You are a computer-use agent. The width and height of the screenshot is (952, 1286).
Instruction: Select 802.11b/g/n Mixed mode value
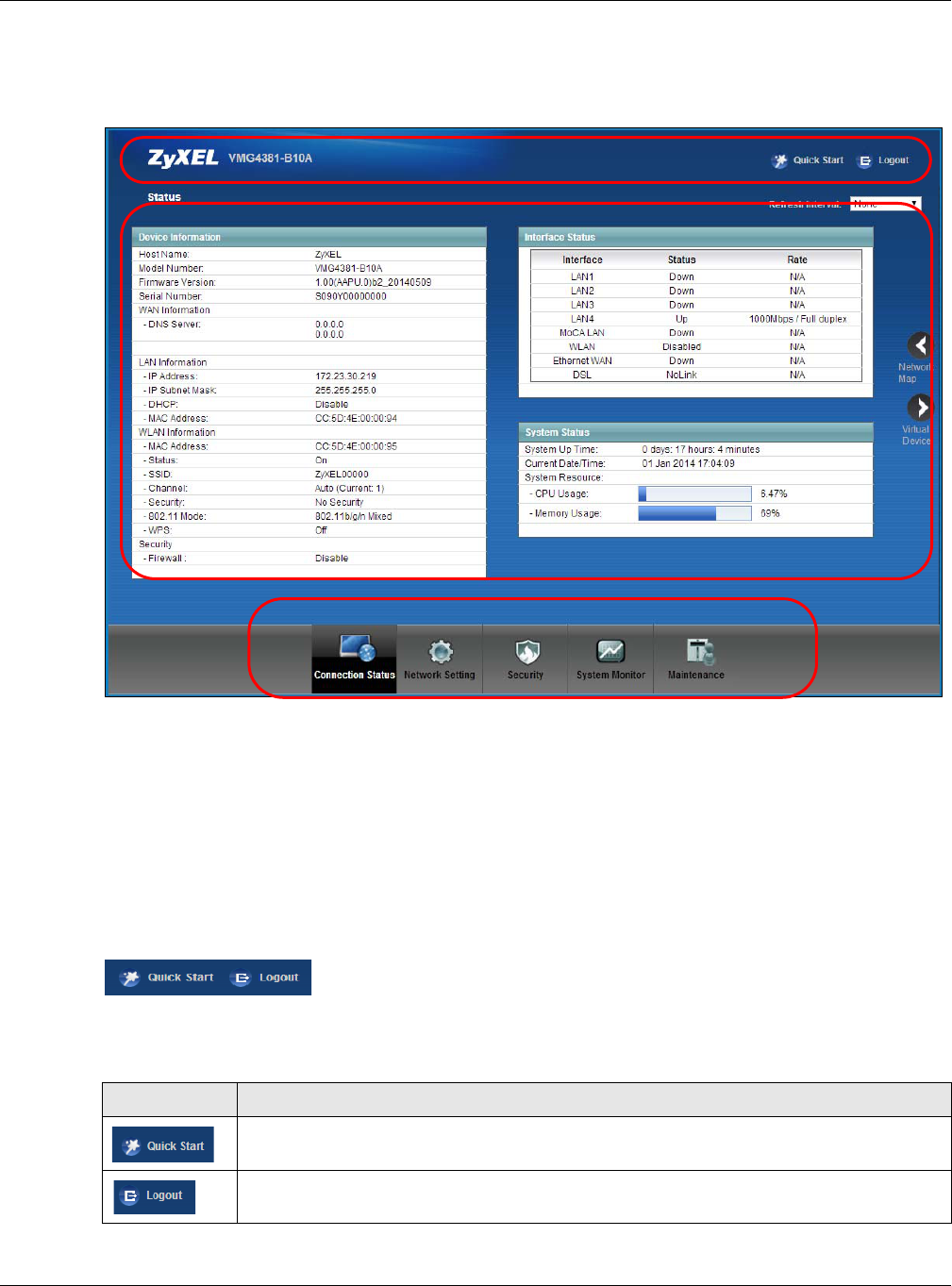pyautogui.click(x=353, y=516)
